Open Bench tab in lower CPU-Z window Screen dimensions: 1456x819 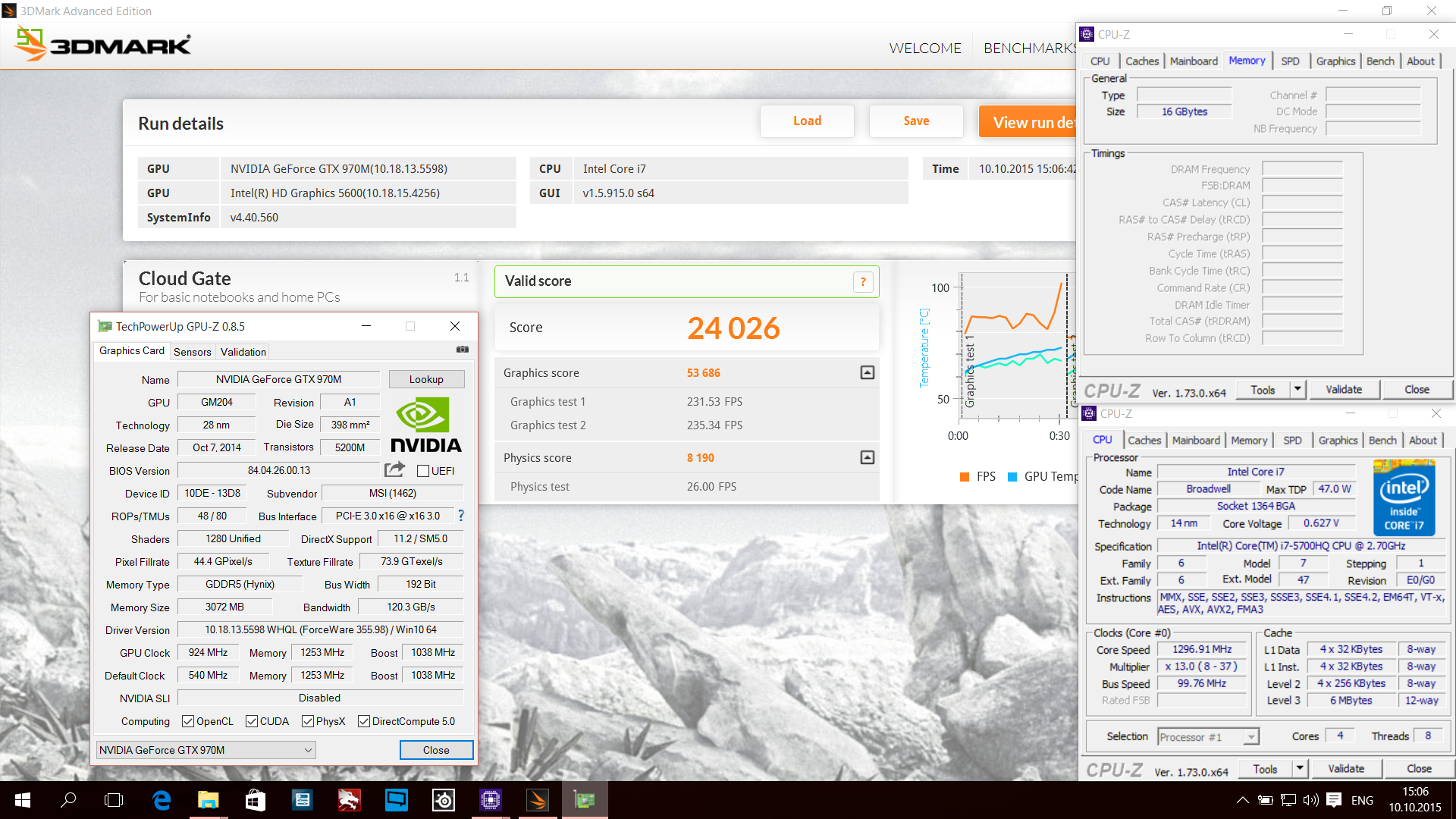[x=1382, y=441]
